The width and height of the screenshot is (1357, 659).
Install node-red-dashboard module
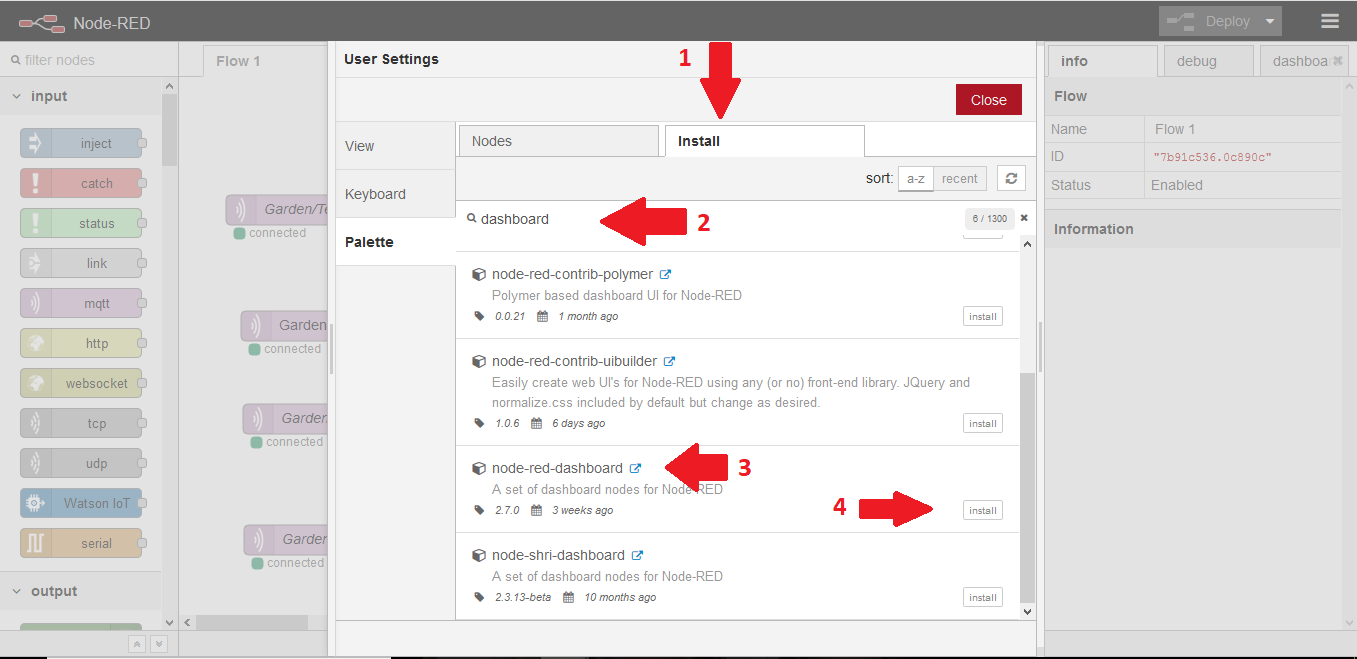[982, 510]
